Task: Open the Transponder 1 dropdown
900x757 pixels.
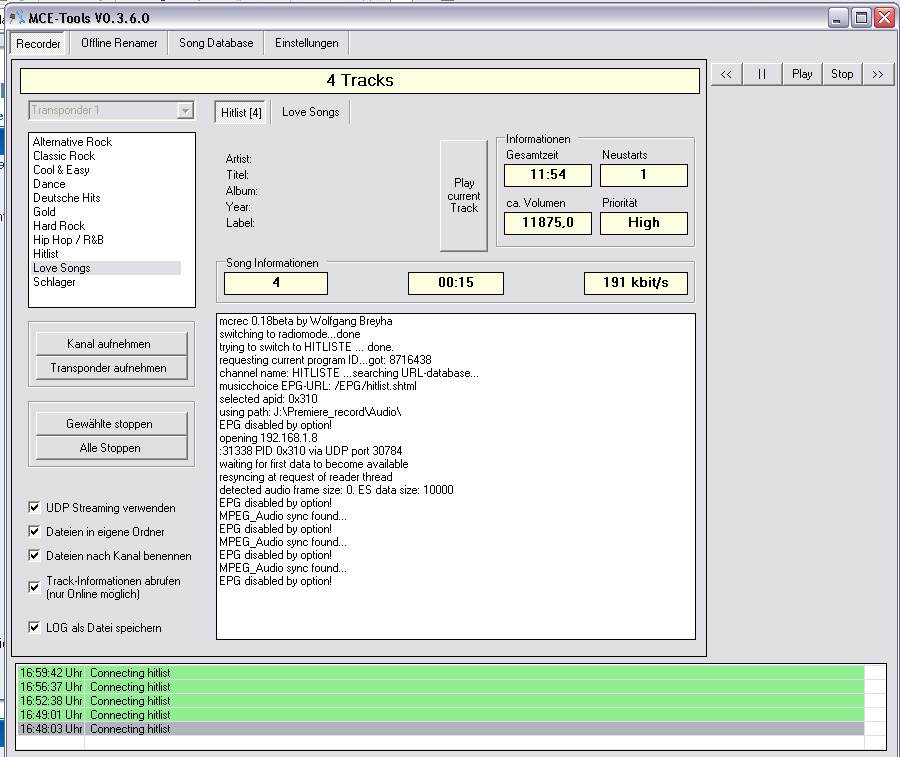Action: [x=185, y=110]
